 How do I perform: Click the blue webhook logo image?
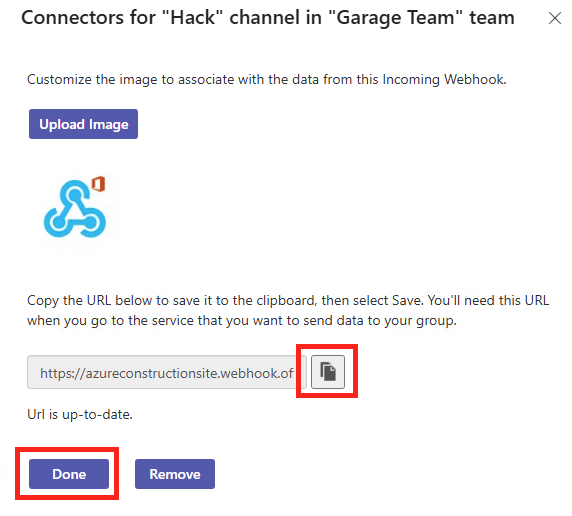(75, 209)
